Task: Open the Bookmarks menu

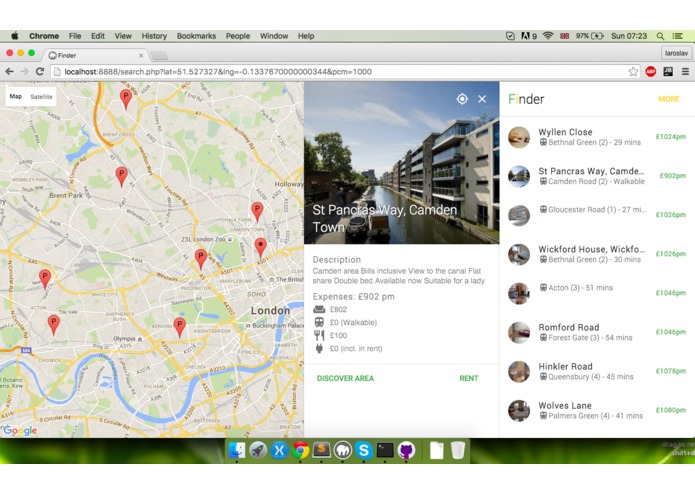Action: click(196, 36)
